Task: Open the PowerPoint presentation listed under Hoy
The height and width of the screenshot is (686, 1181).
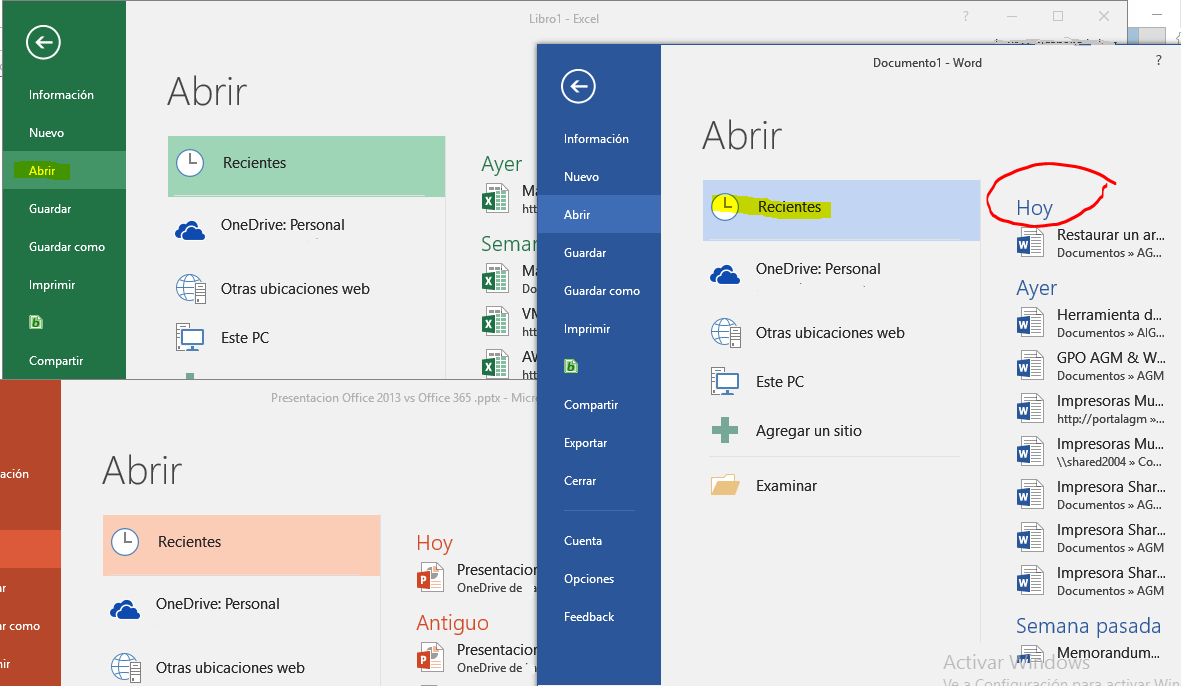Action: point(477,578)
